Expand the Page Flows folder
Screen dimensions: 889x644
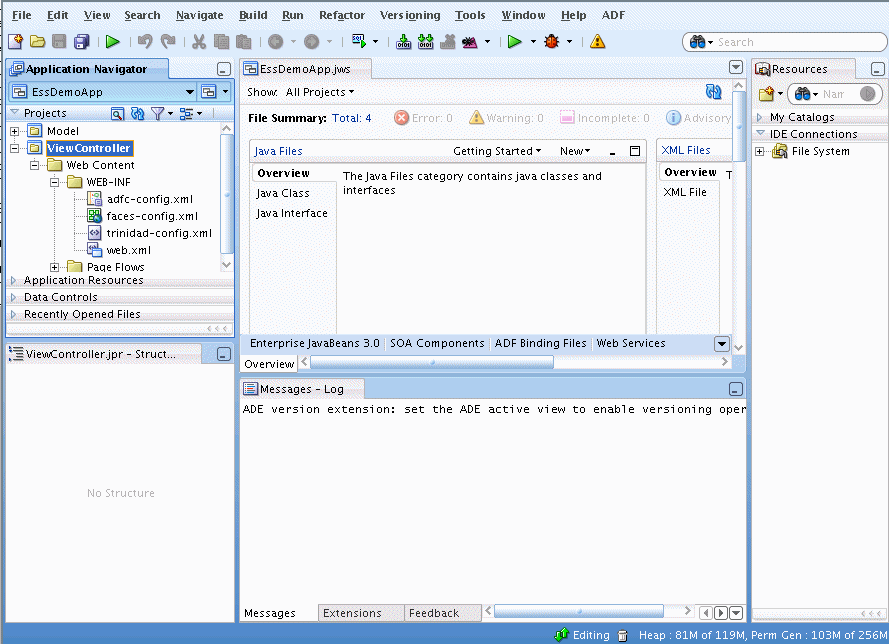tap(56, 266)
